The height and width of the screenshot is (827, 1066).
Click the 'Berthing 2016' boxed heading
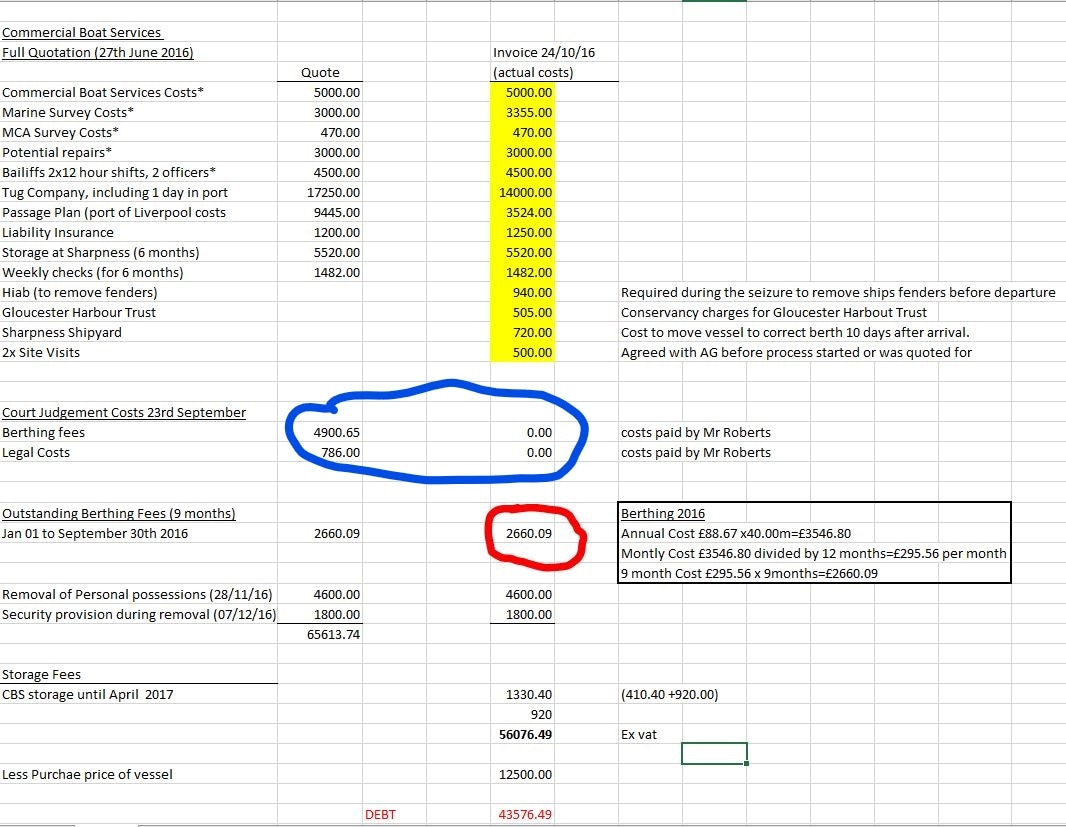(663, 513)
